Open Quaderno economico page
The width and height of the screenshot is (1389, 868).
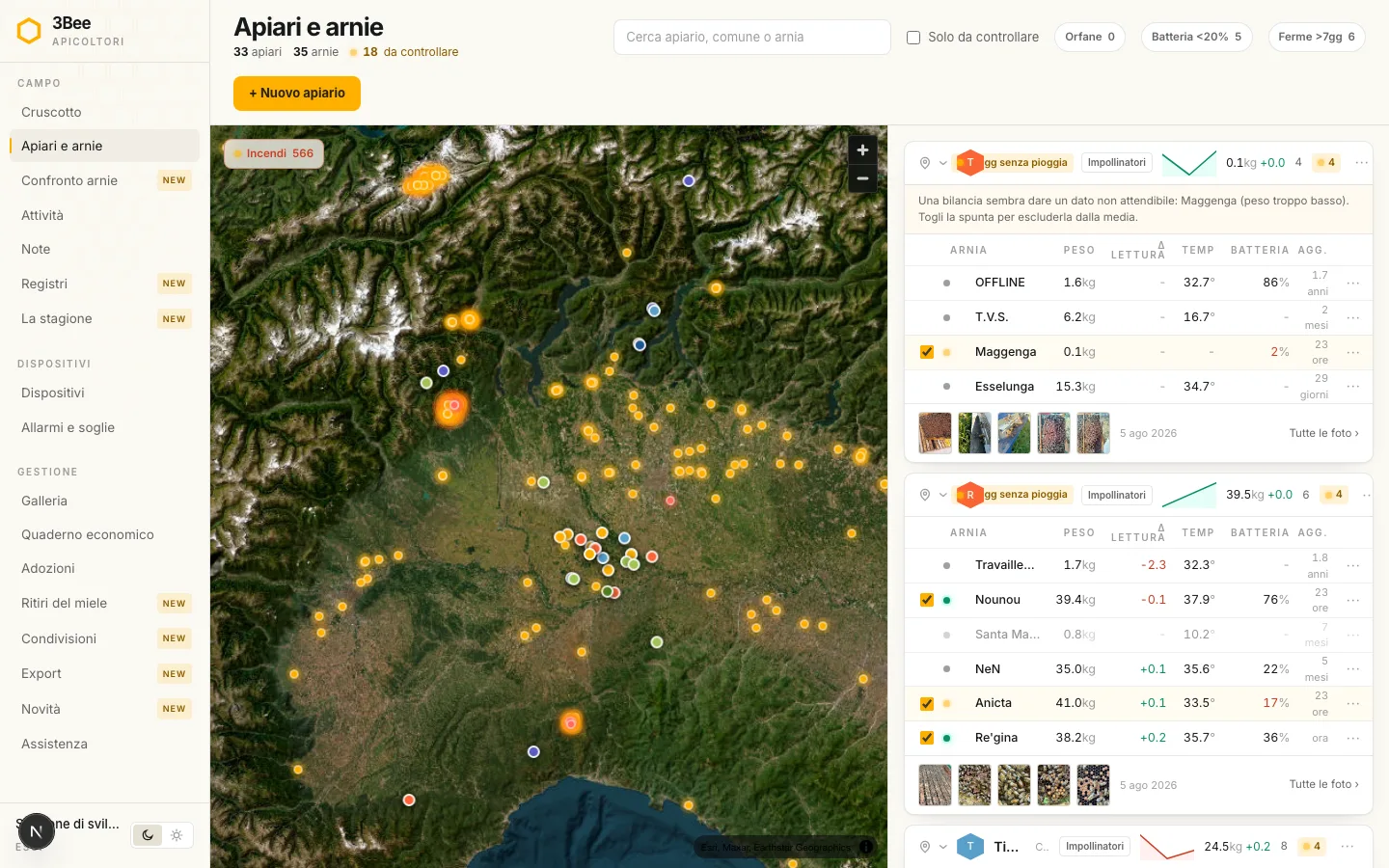tap(104, 534)
